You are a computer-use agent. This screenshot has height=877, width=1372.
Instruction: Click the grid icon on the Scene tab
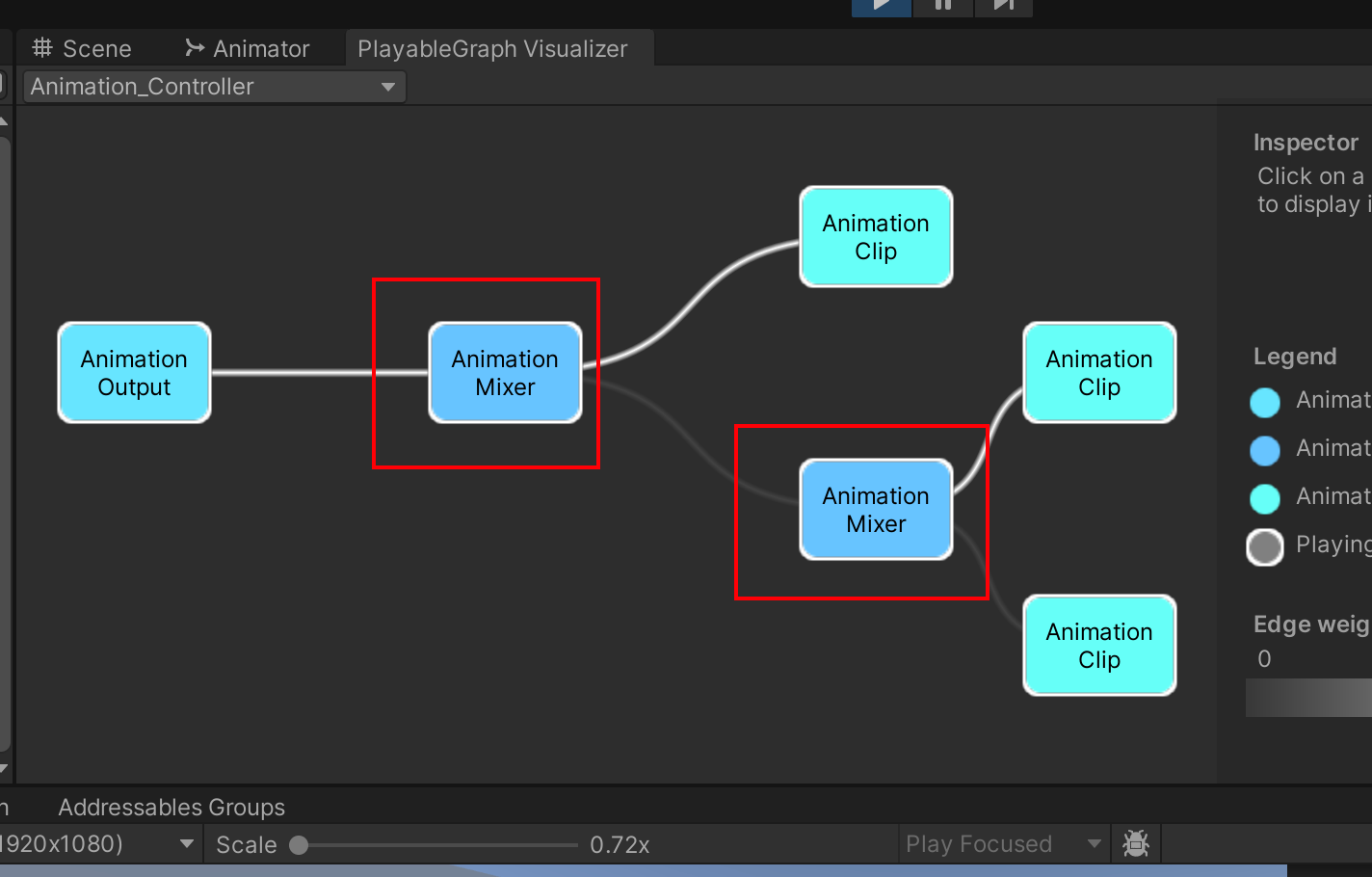click(x=42, y=48)
